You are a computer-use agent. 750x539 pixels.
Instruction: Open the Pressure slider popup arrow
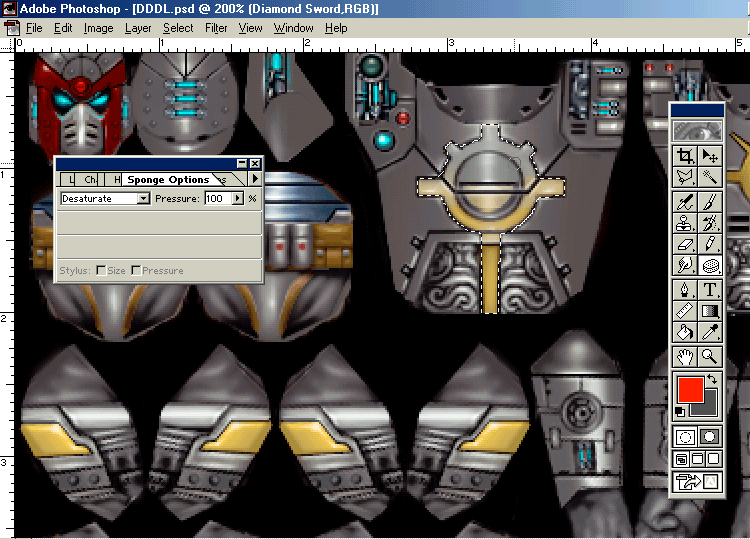tap(237, 199)
